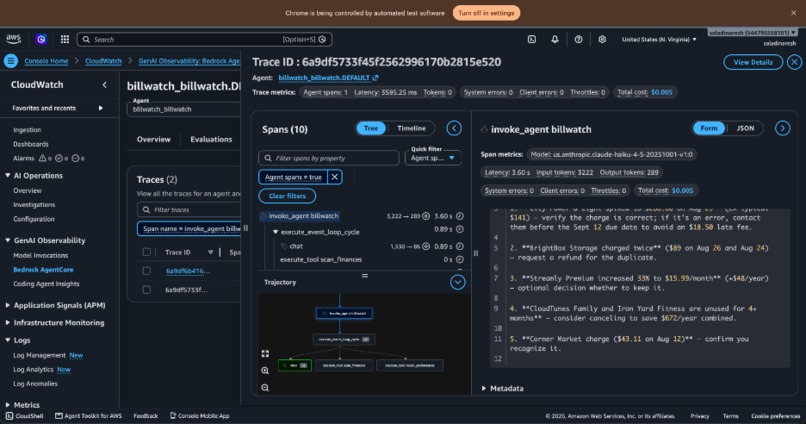This screenshot has height=424, width=806.
Task: Open the help question mark icon
Action: pyautogui.click(x=578, y=39)
